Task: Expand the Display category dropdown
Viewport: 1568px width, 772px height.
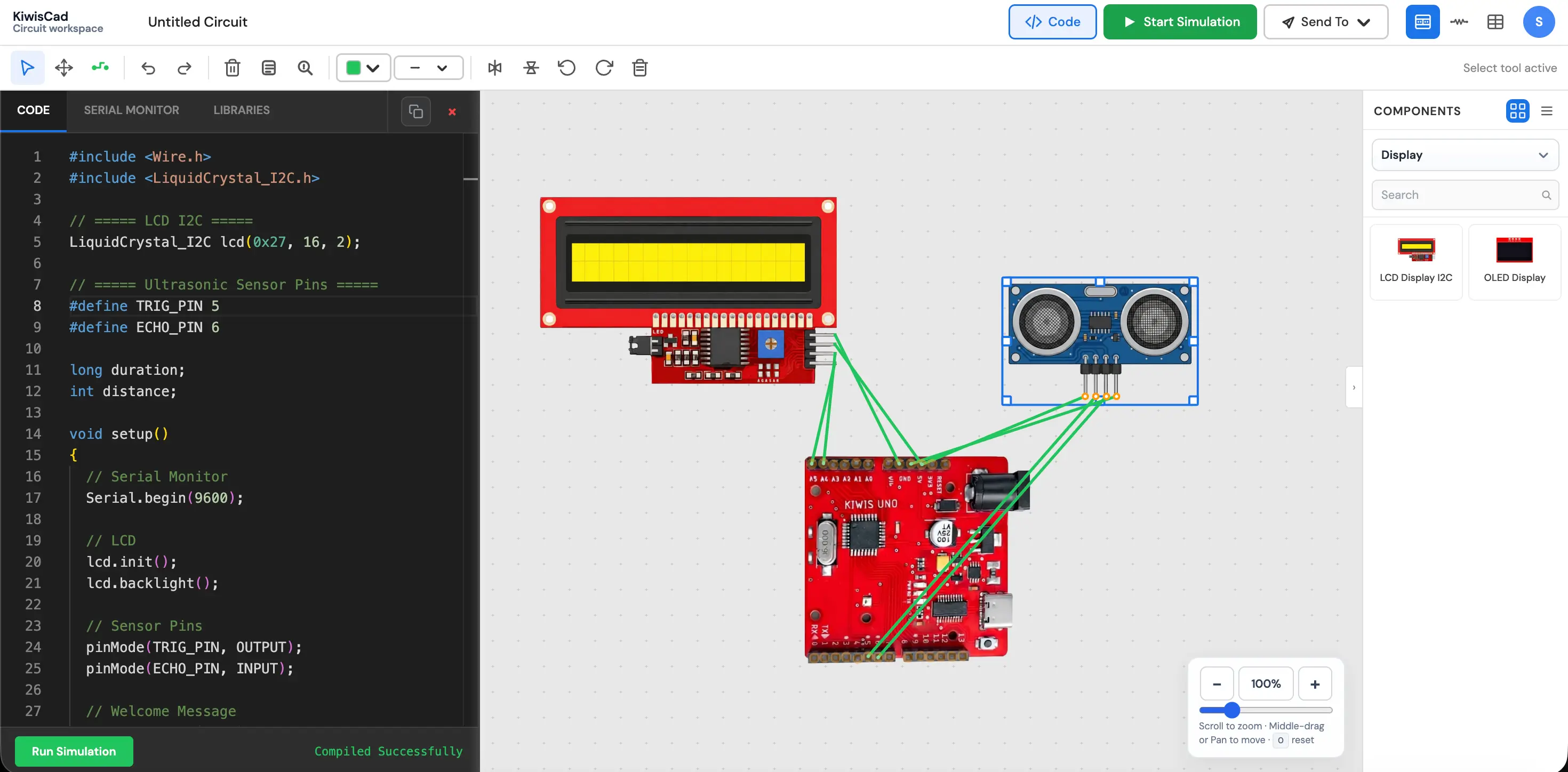Action: pos(1465,155)
